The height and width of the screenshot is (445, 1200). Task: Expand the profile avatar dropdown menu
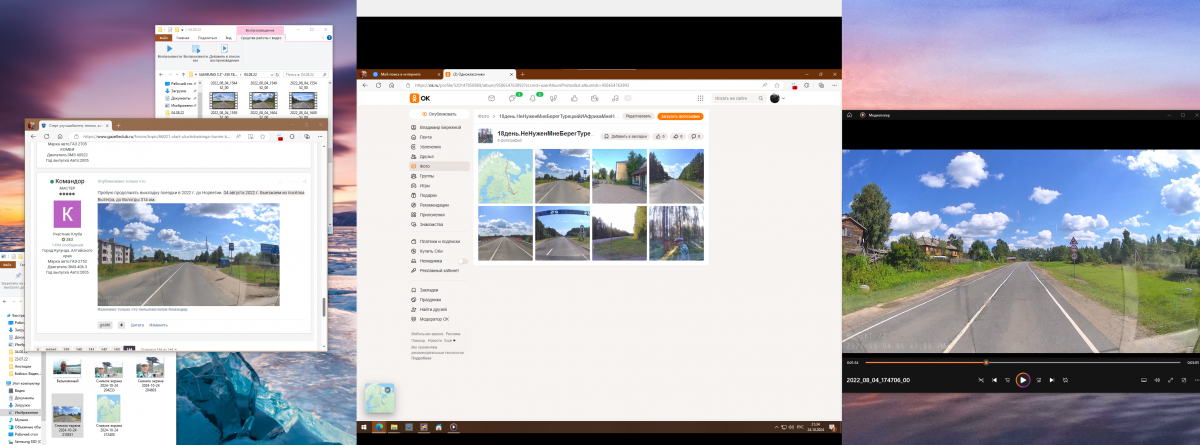tap(776, 98)
